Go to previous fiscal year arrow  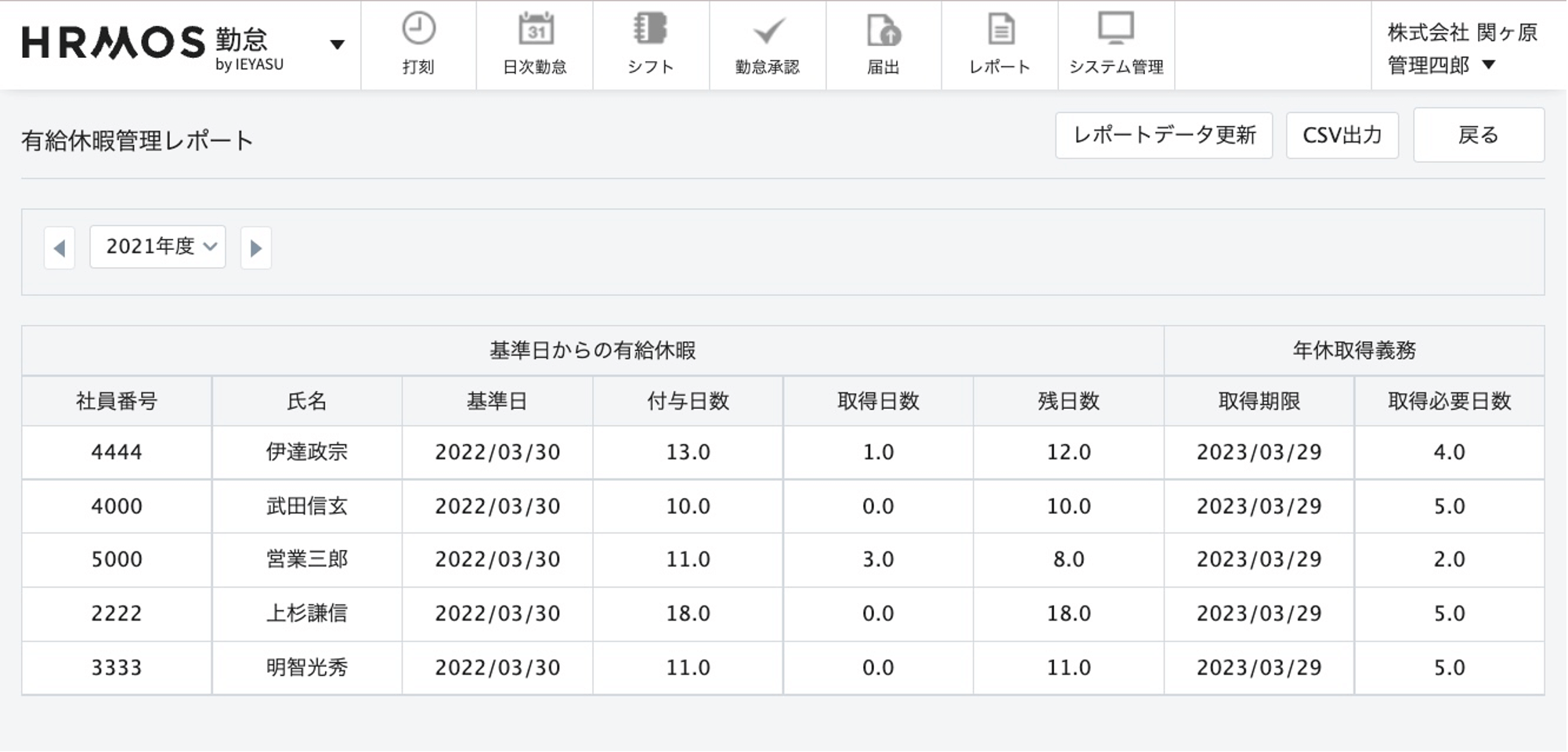pyautogui.click(x=60, y=248)
